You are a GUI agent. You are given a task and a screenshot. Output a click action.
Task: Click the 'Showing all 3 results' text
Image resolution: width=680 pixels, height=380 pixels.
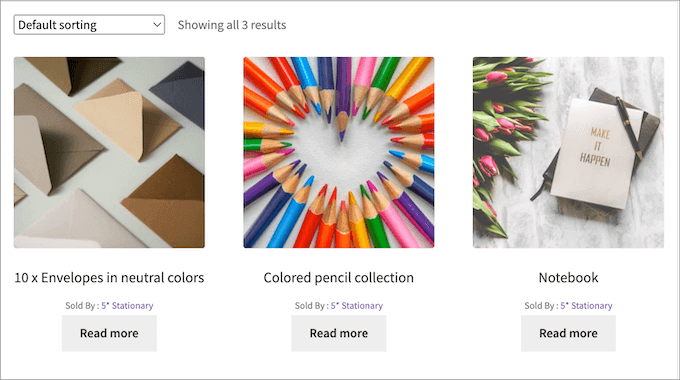pyautogui.click(x=232, y=25)
